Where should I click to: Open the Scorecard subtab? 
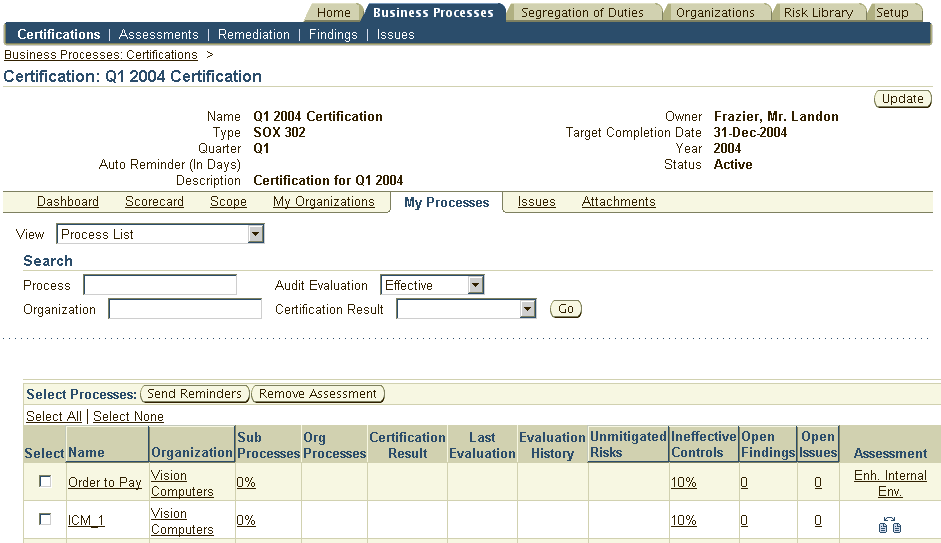click(154, 202)
